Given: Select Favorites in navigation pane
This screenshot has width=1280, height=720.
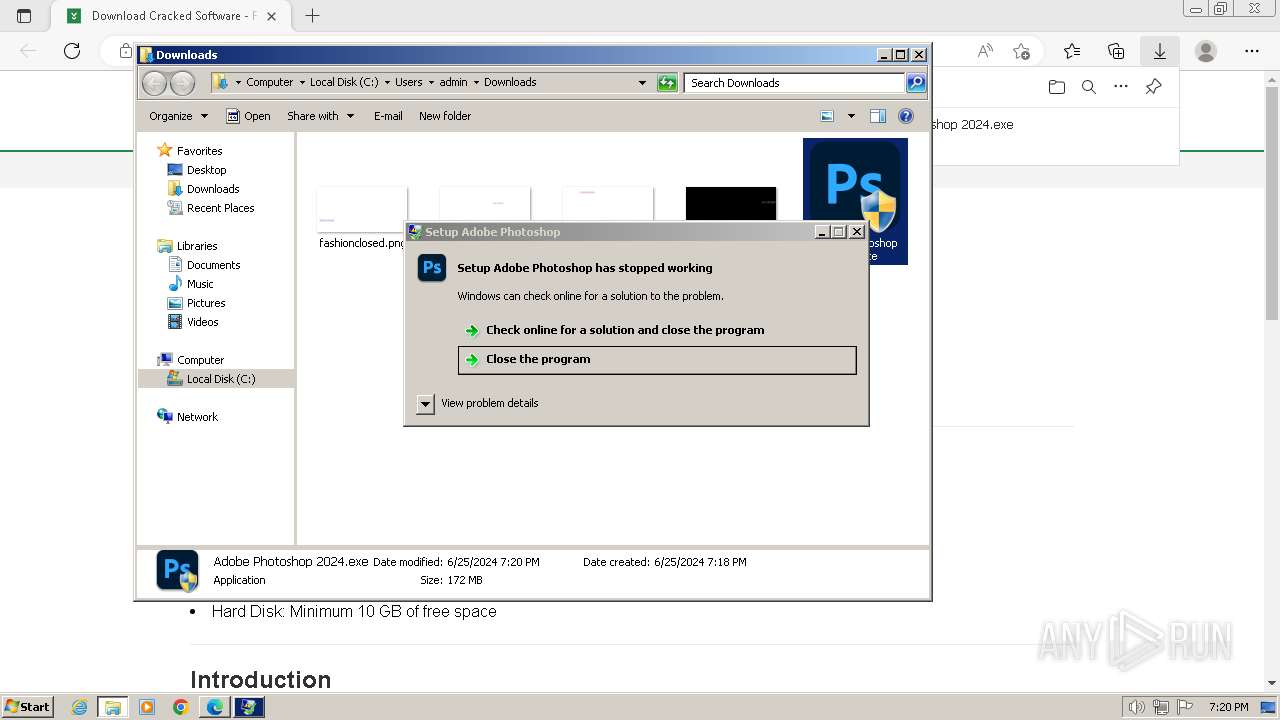Looking at the screenshot, I should (199, 151).
